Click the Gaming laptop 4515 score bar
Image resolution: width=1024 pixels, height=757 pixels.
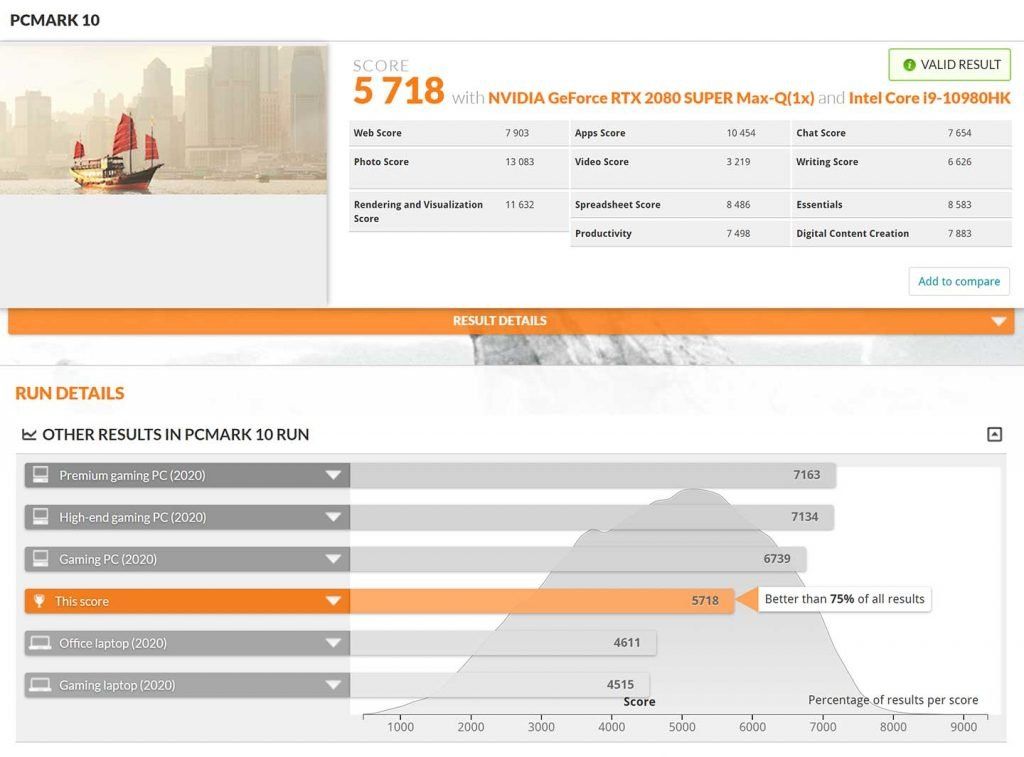(x=500, y=685)
